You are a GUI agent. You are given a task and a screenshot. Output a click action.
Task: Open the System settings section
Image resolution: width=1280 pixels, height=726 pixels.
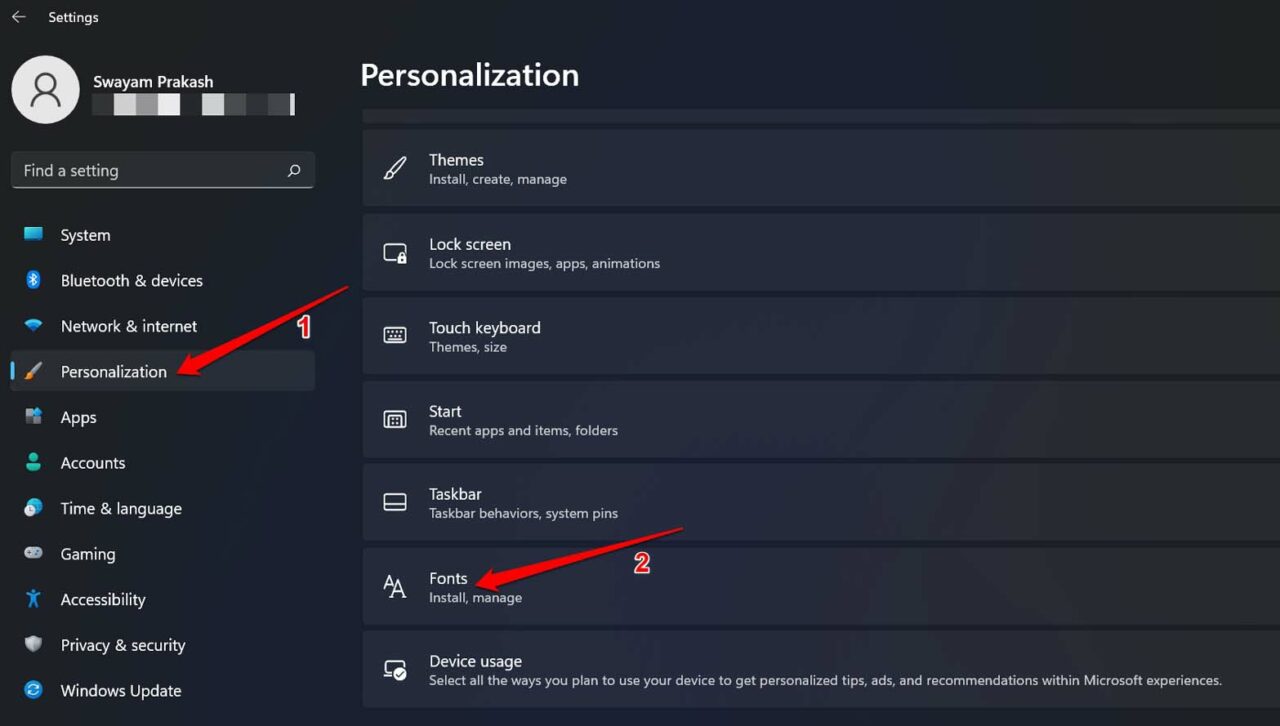tap(85, 235)
